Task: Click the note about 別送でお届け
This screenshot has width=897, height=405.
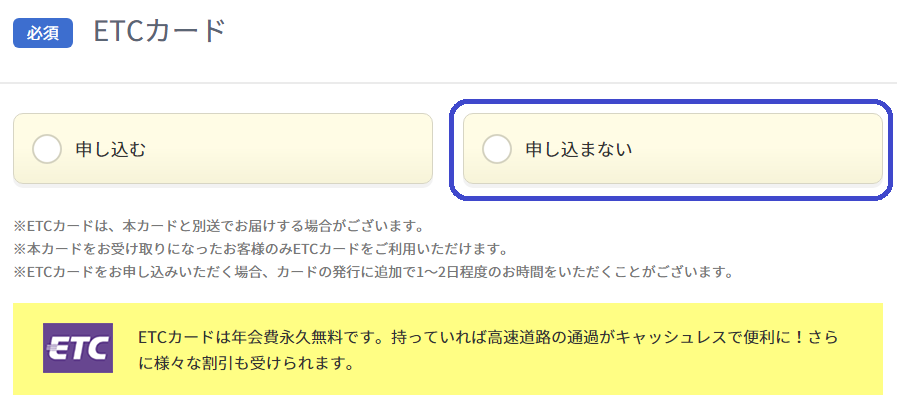Action: point(218,226)
